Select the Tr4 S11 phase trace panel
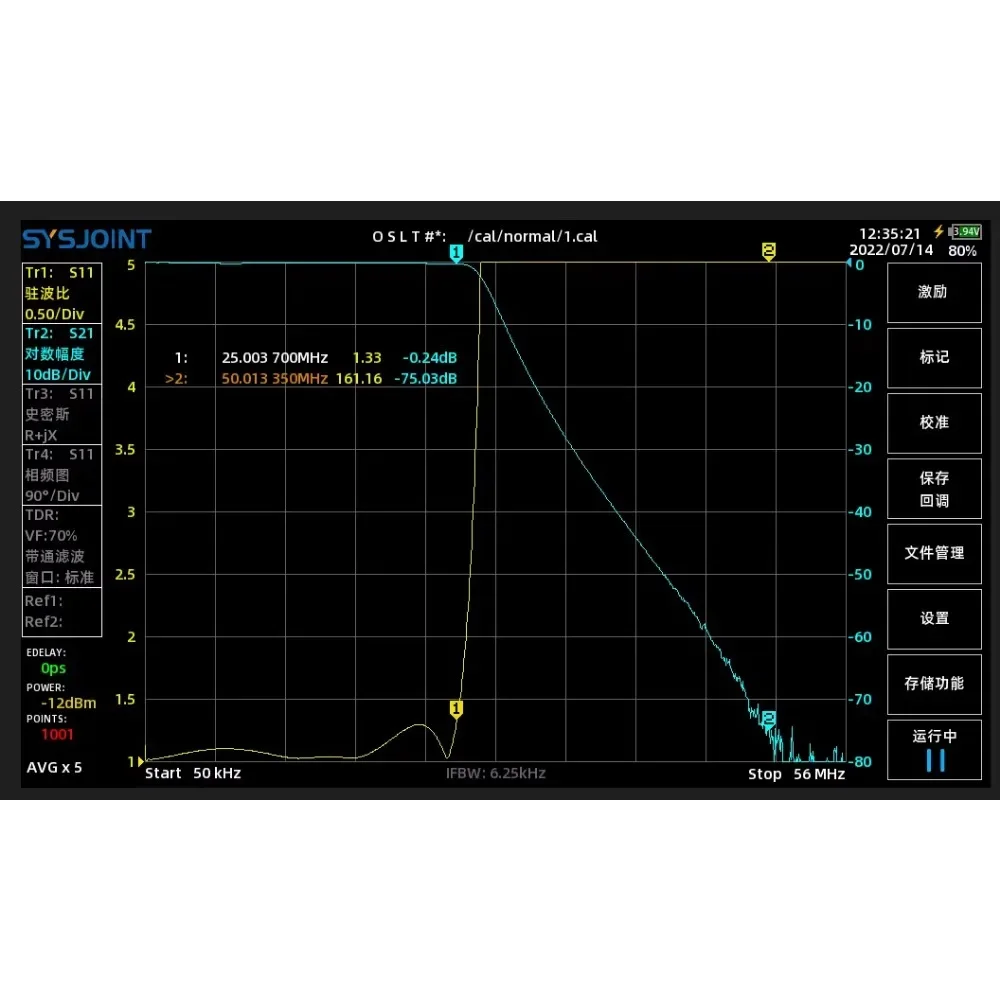 pos(62,474)
